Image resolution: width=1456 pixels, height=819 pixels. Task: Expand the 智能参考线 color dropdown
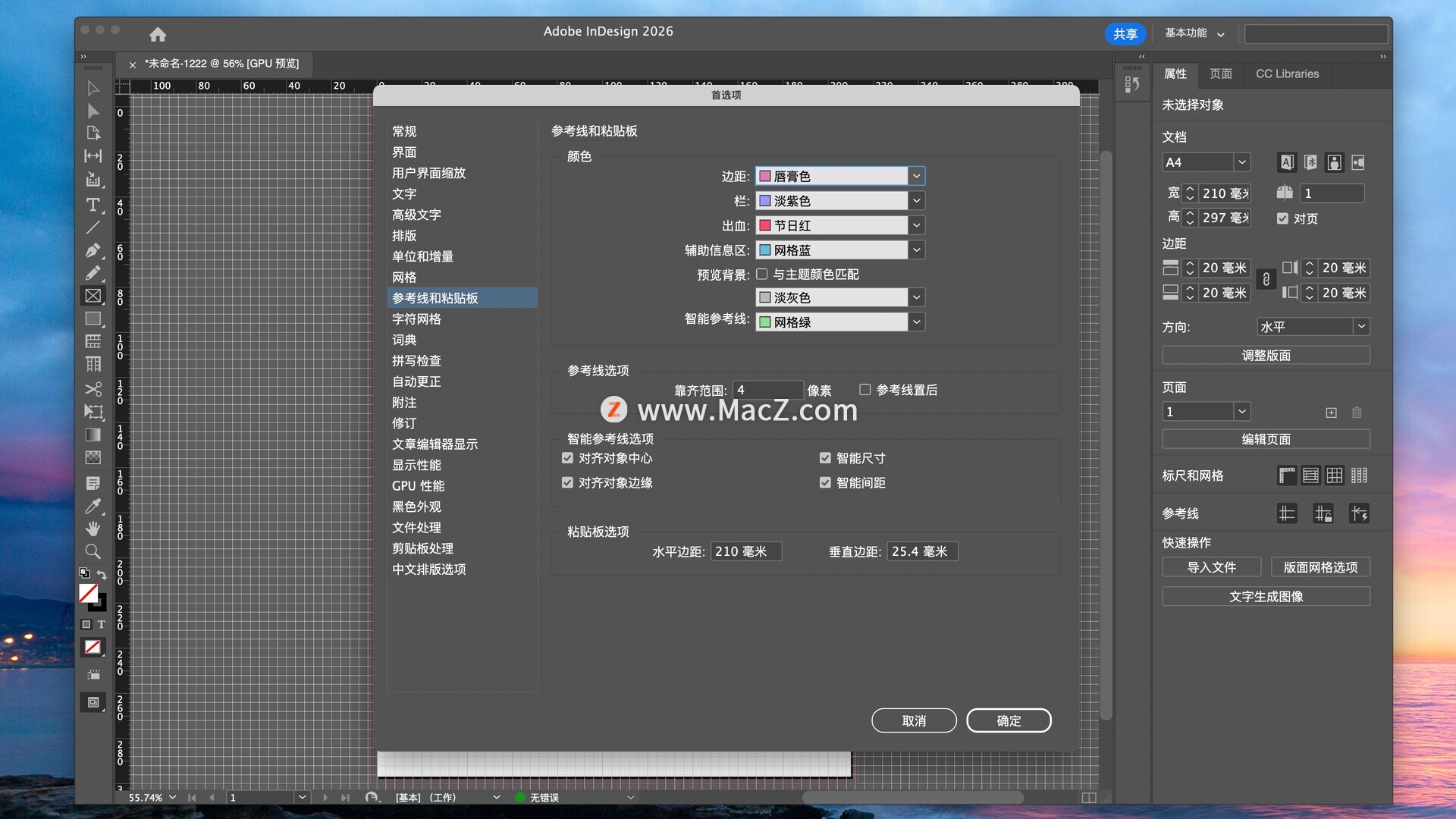pos(916,322)
